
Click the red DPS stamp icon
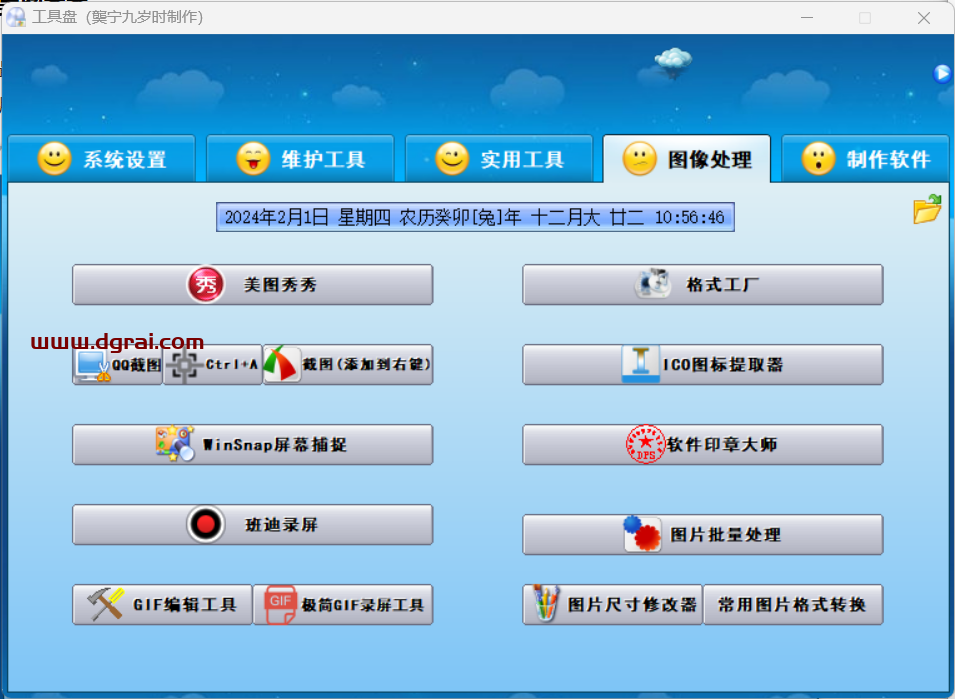pyautogui.click(x=646, y=444)
